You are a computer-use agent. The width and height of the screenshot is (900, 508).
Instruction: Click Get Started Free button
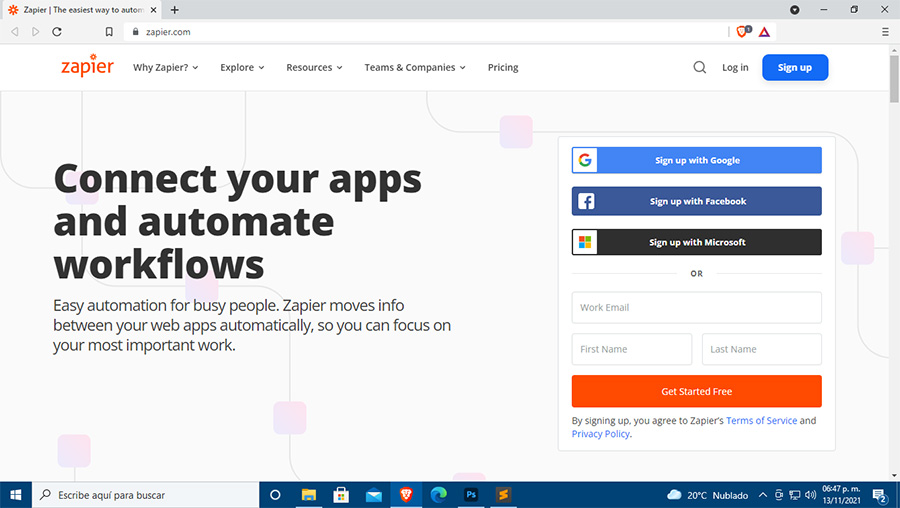coord(696,391)
